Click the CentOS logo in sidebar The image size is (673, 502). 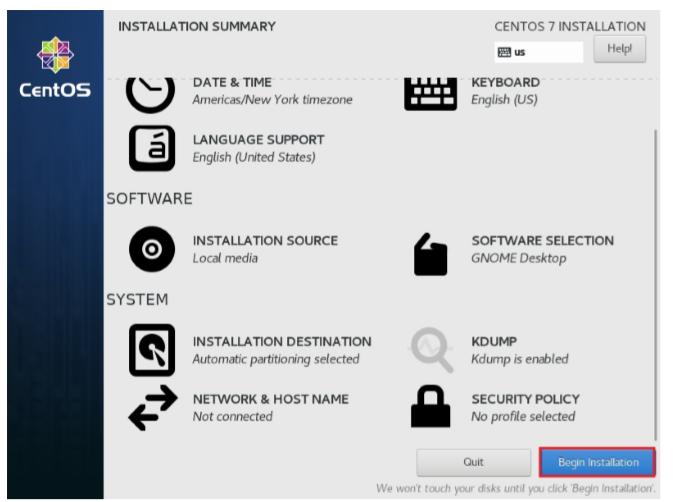coord(55,75)
